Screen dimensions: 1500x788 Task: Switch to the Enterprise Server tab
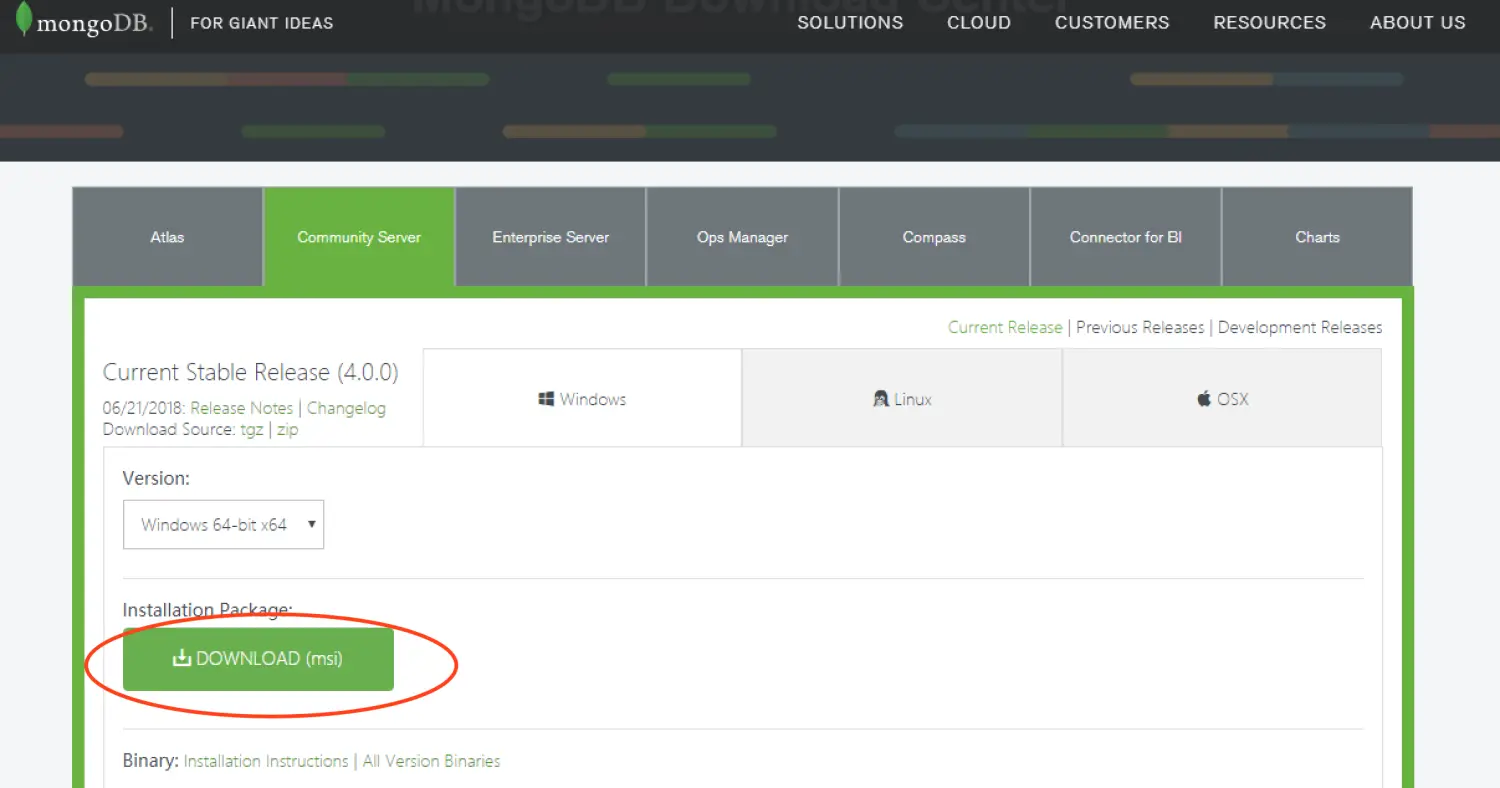tap(550, 237)
